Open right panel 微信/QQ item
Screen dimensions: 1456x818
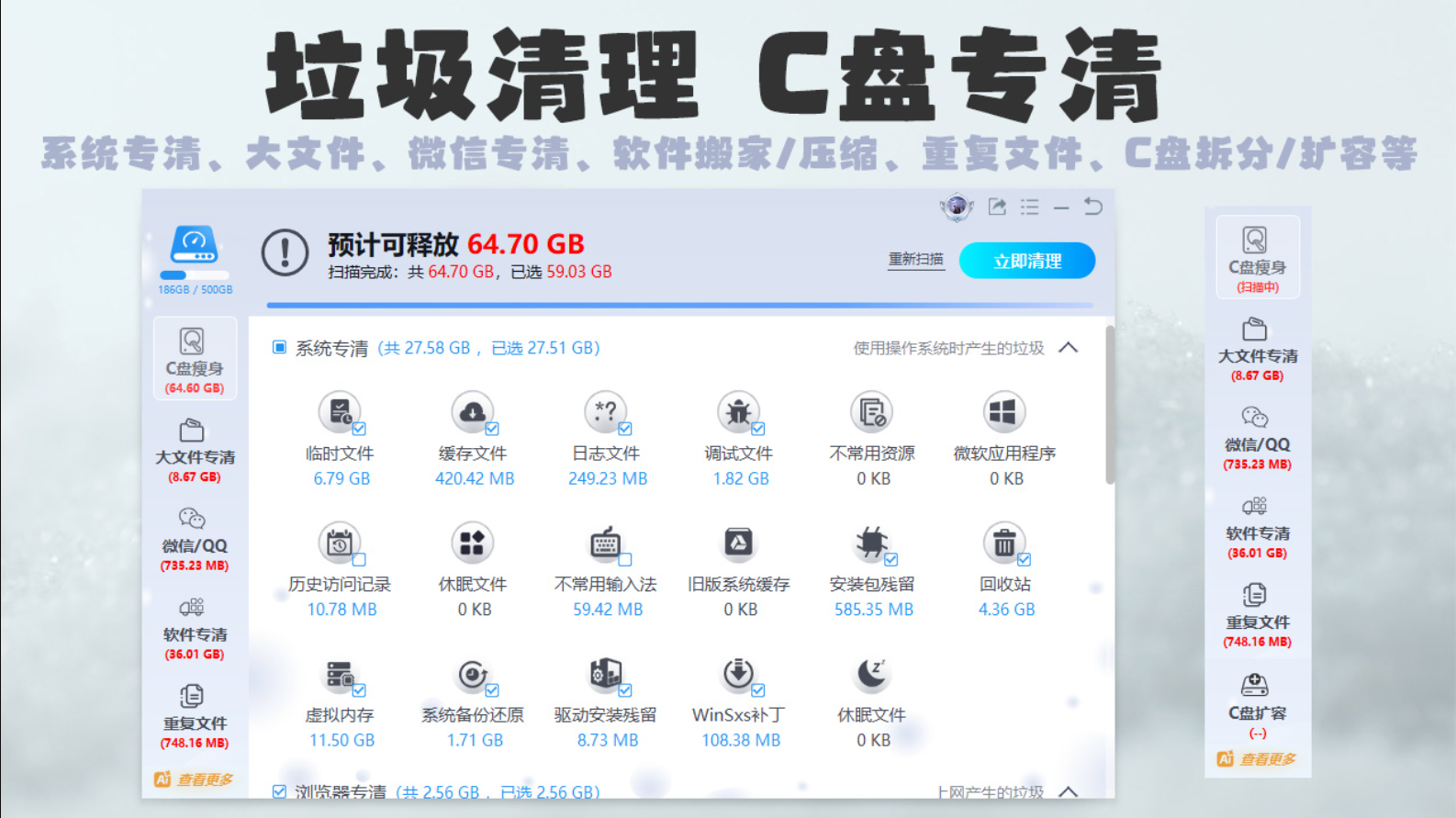pos(1258,439)
